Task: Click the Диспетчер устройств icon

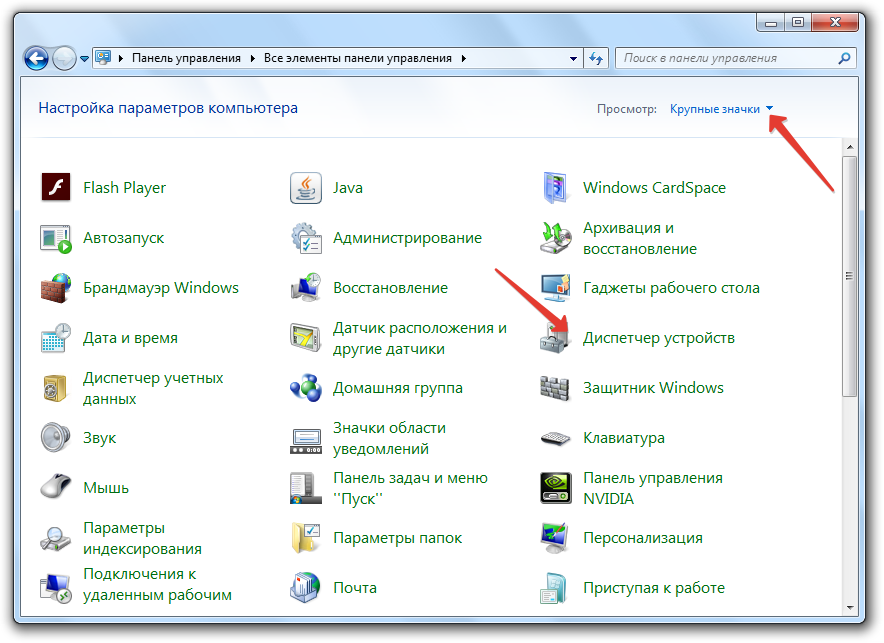Action: click(555, 338)
